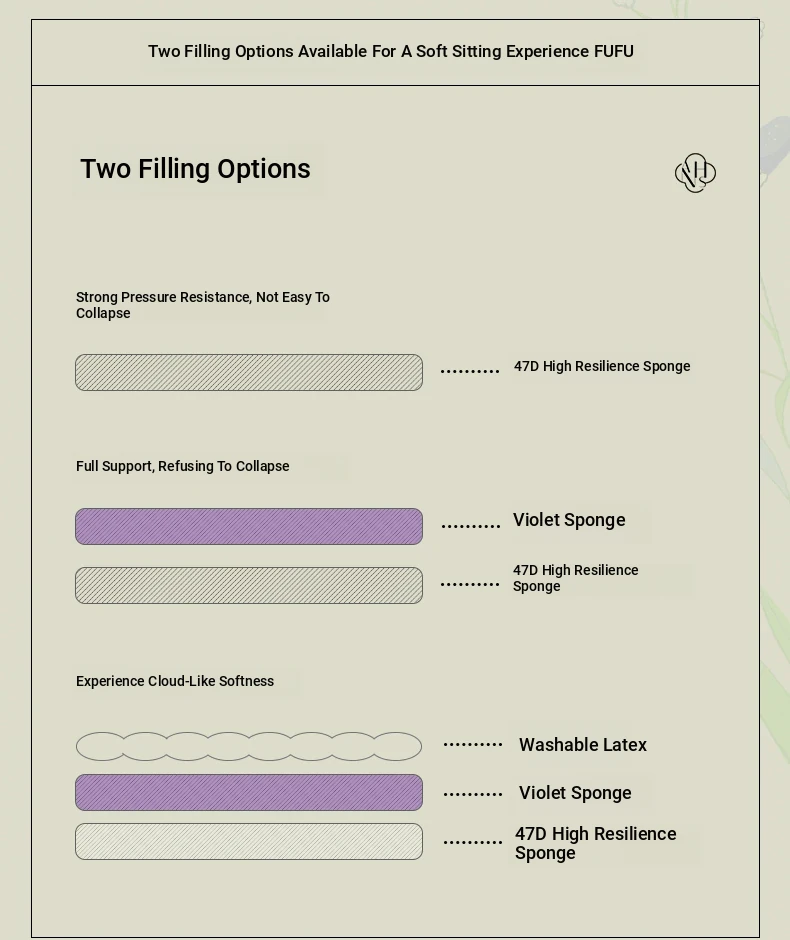Click the single-line "47D High Resilience Sponge" label
Viewport: 790px width, 940px height.
tap(602, 366)
